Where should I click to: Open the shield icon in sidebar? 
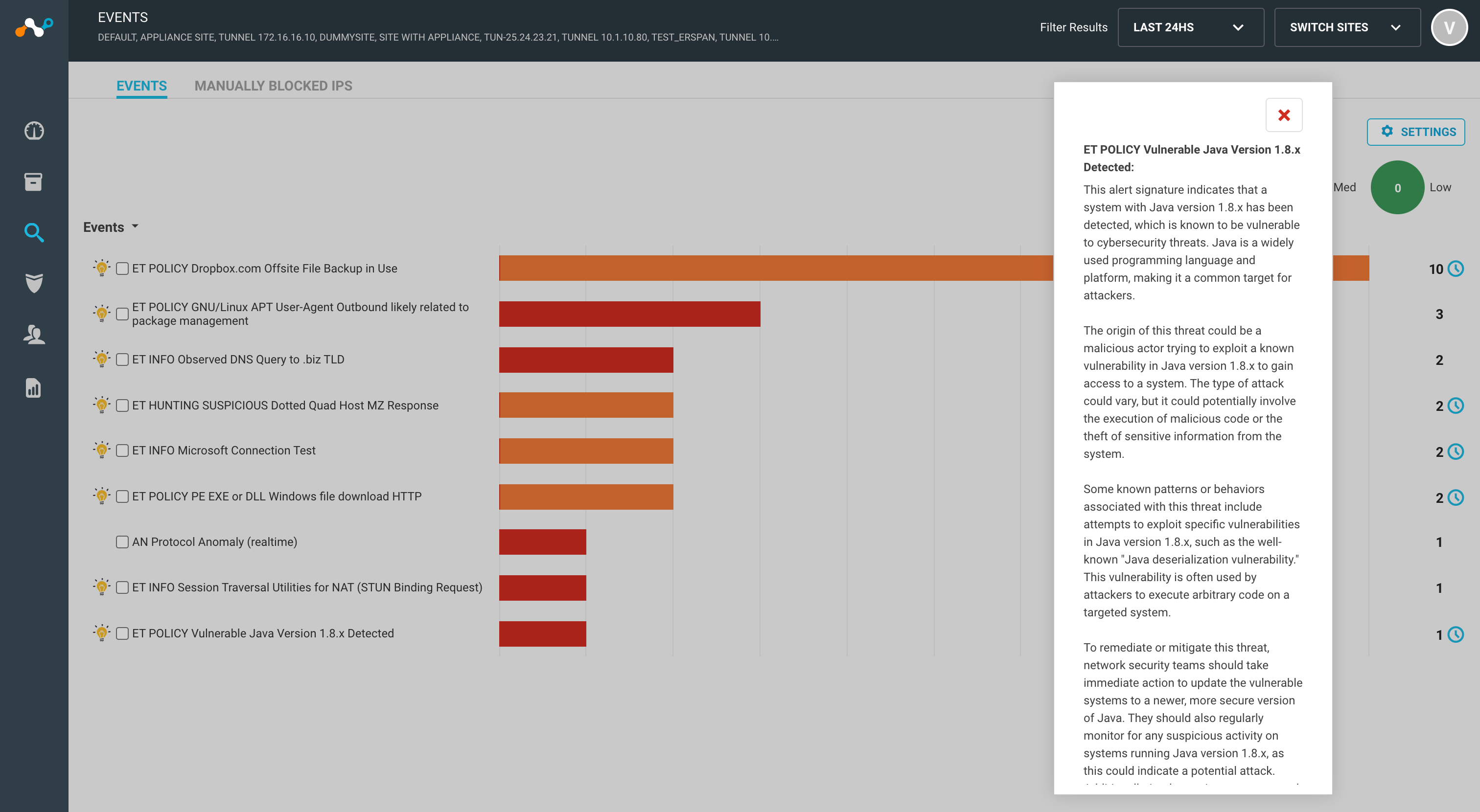pyautogui.click(x=34, y=283)
